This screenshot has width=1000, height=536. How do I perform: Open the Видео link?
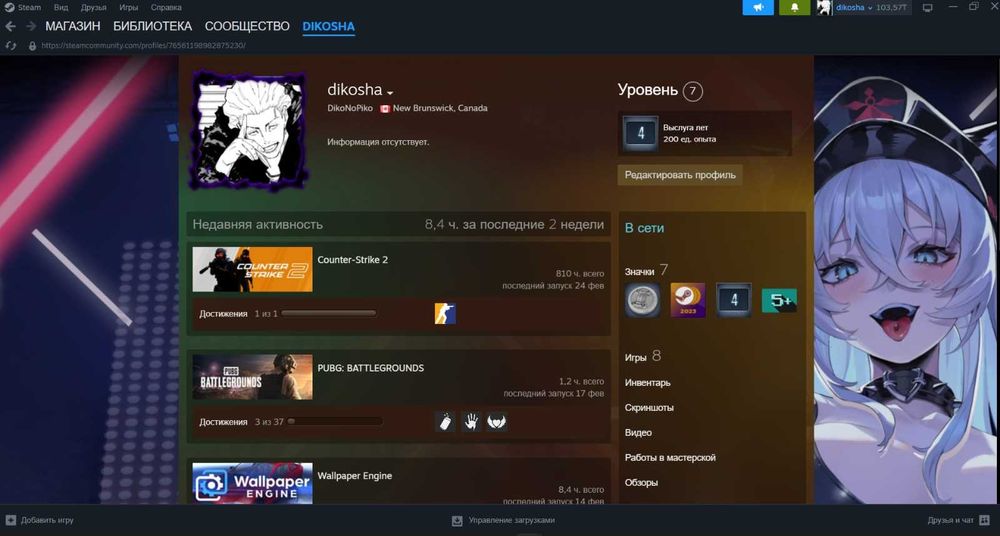point(638,433)
